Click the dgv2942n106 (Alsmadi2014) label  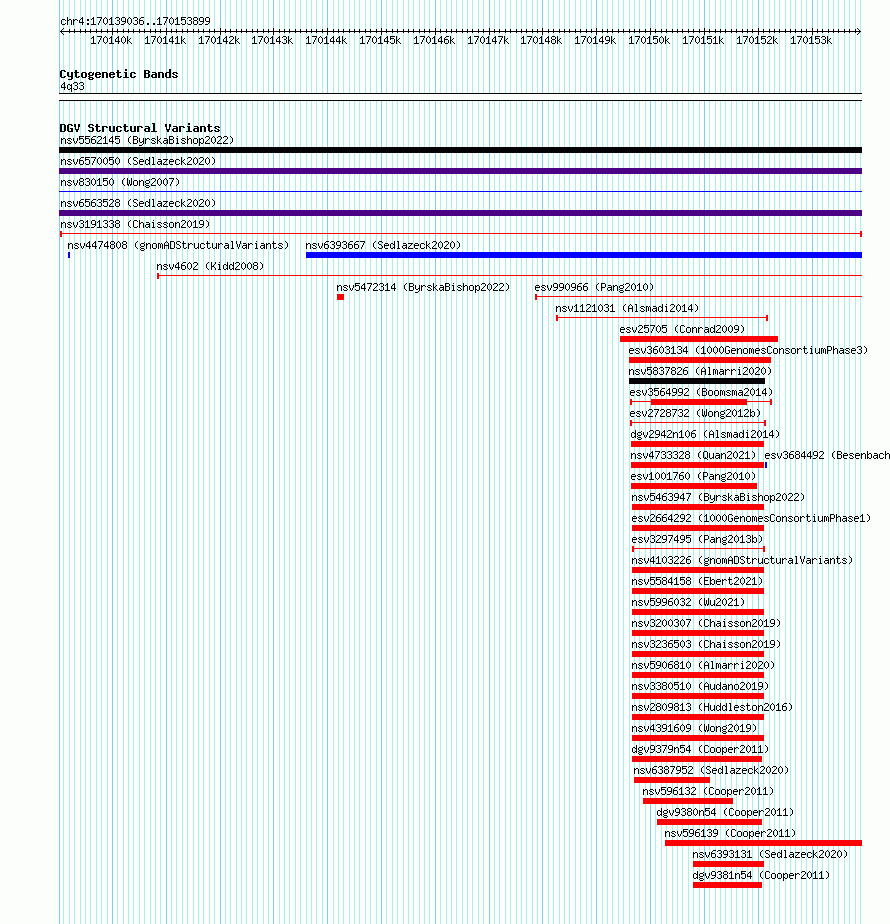click(x=705, y=434)
